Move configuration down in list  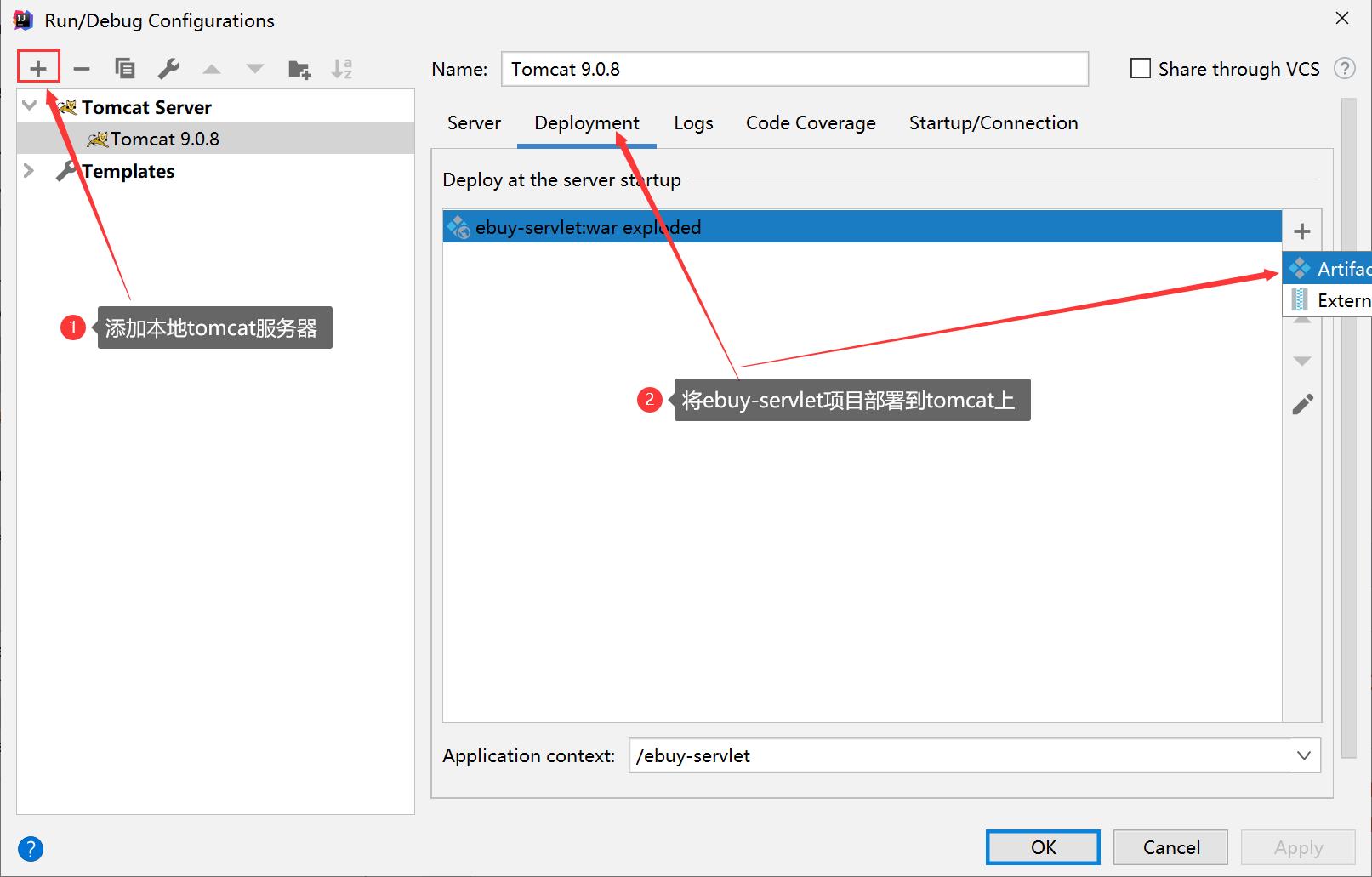point(255,69)
